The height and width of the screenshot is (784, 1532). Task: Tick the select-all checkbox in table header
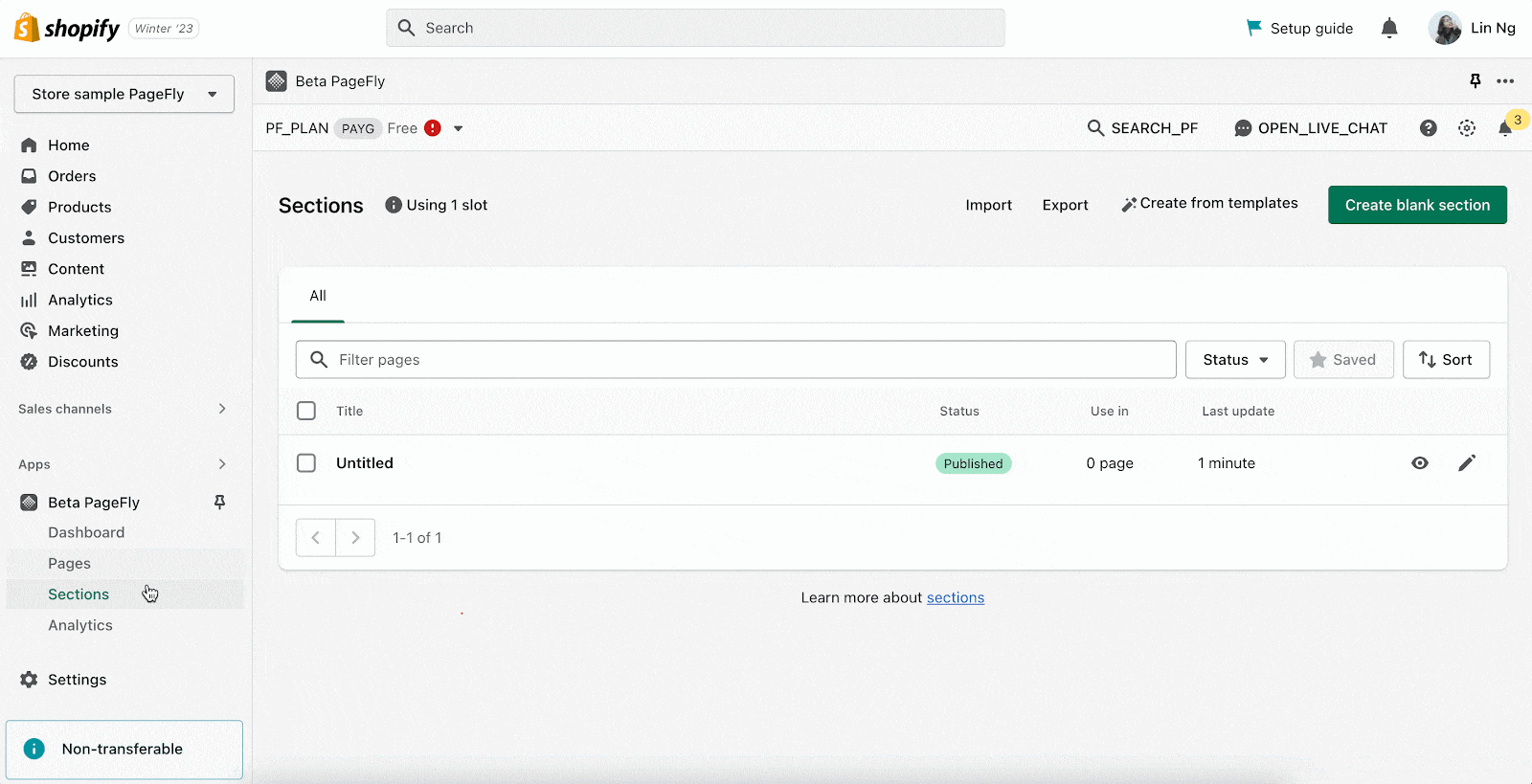point(306,411)
